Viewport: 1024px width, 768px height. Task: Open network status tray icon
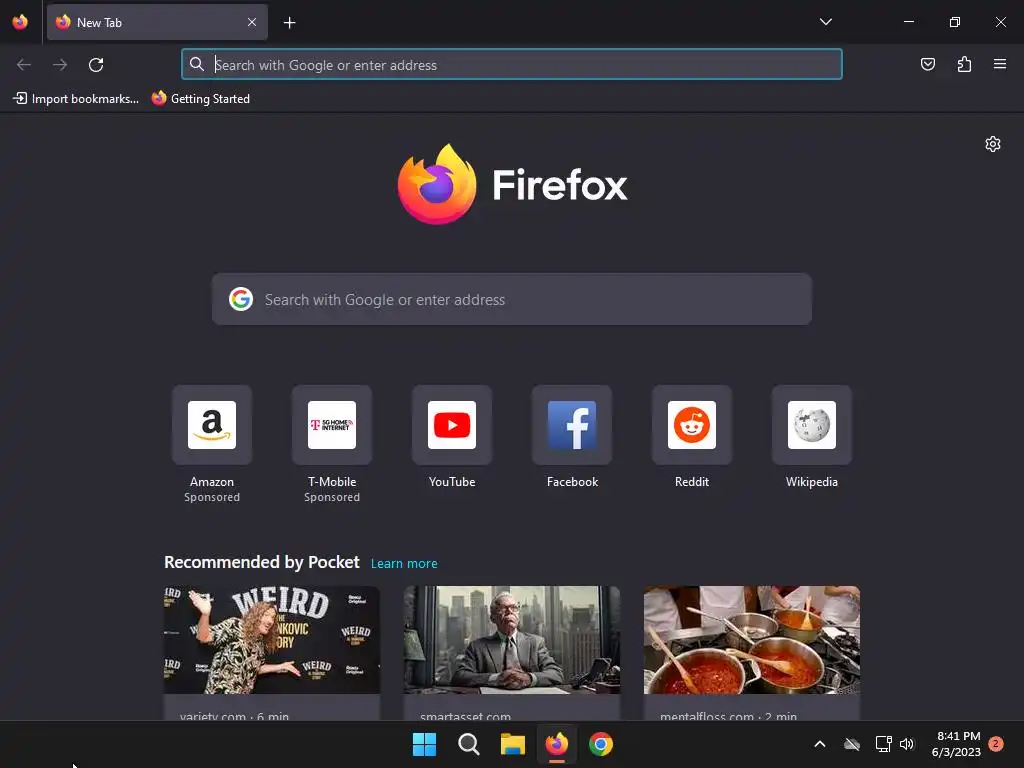click(883, 744)
